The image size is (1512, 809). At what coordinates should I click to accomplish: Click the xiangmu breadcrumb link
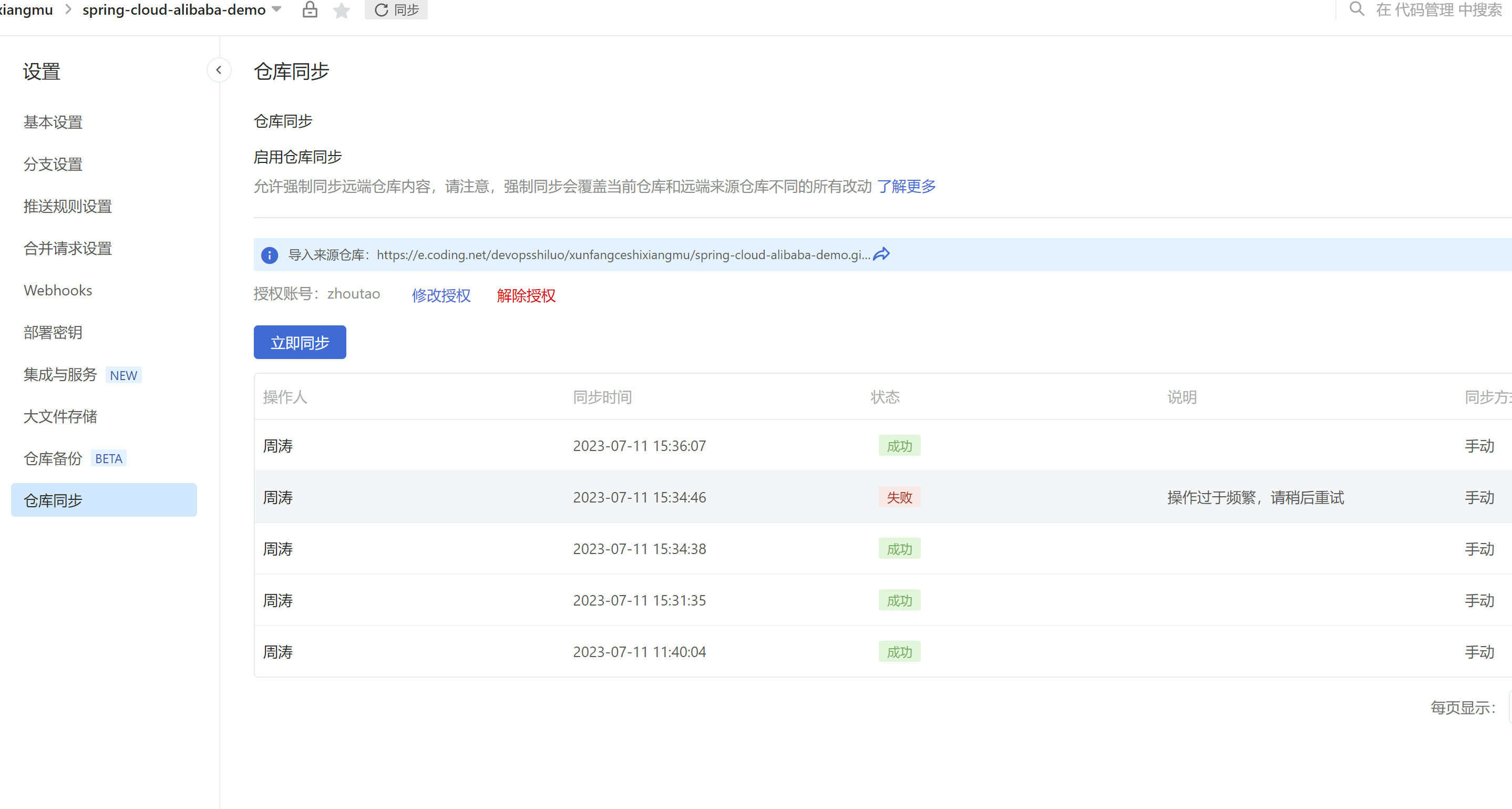pos(26,10)
